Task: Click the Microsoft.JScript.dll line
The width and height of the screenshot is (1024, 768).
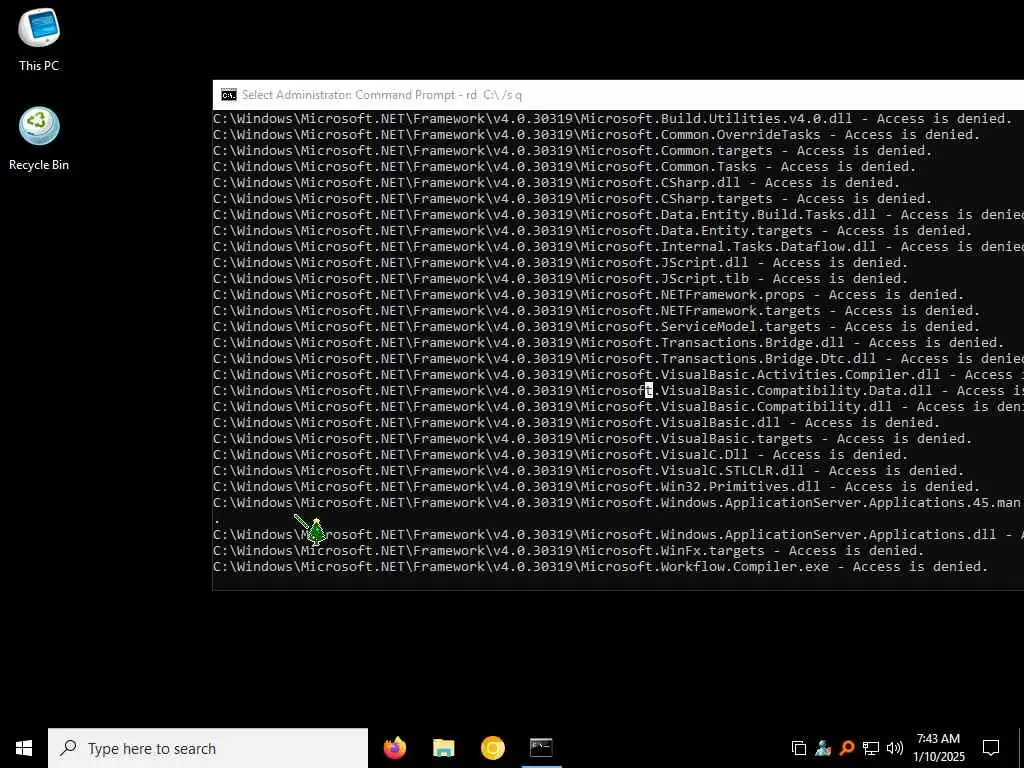Action: click(560, 263)
